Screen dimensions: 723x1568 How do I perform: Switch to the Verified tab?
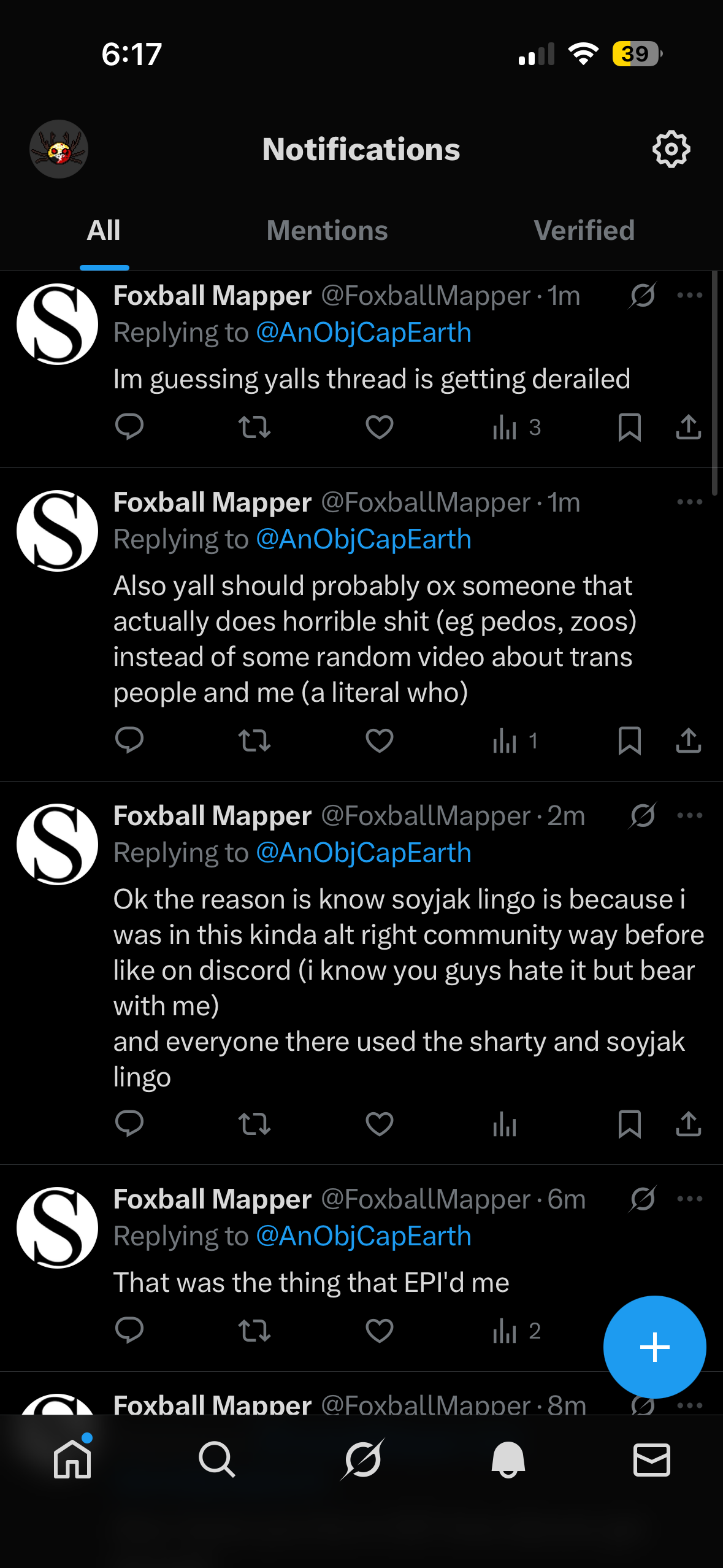click(x=584, y=231)
